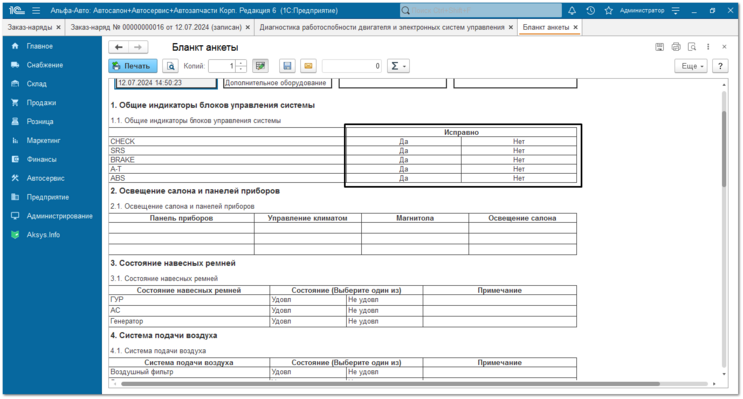Open Автосервис section in sidebar
The width and height of the screenshot is (743, 399).
tap(45, 178)
